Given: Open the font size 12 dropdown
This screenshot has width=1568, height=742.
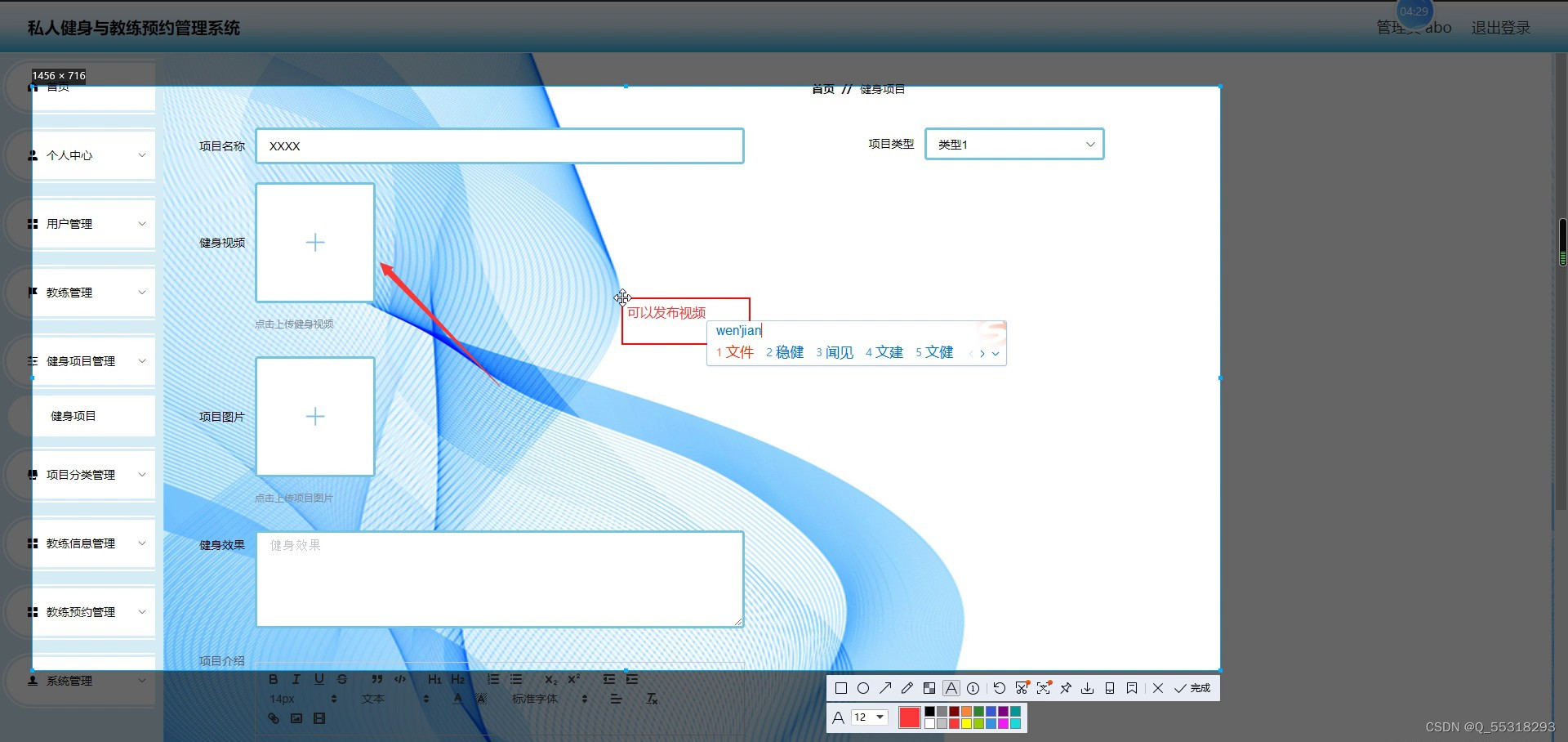Looking at the screenshot, I should (869, 717).
